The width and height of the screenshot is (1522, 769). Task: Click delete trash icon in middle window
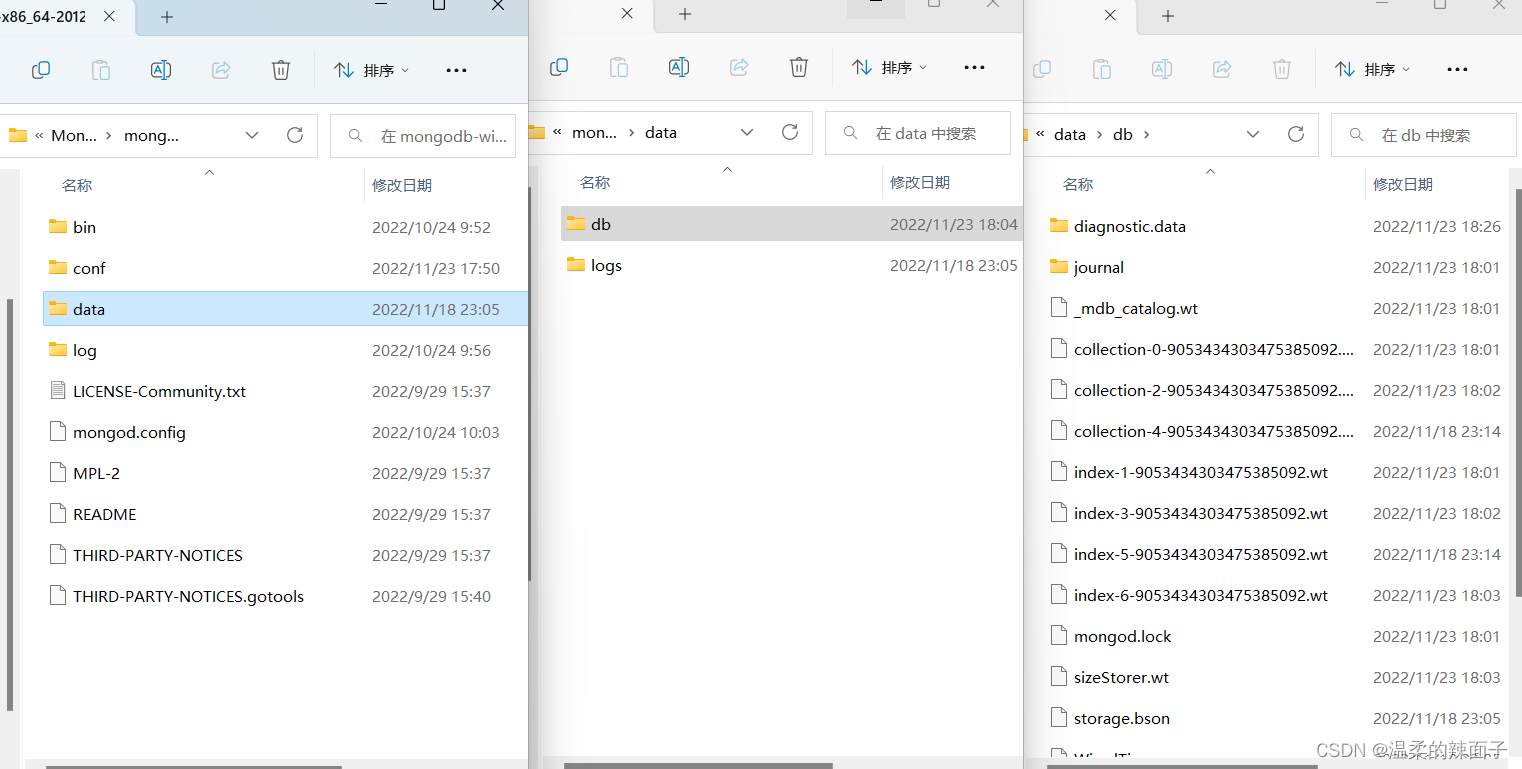(799, 67)
